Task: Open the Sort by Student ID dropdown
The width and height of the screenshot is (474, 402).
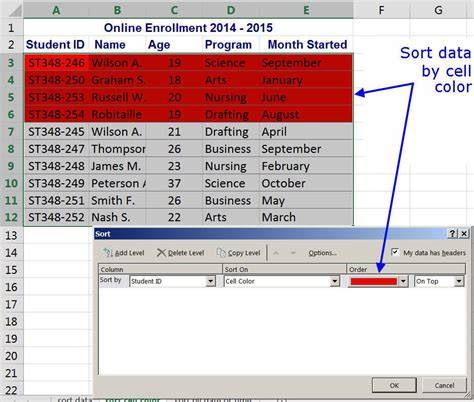Action: [x=211, y=281]
